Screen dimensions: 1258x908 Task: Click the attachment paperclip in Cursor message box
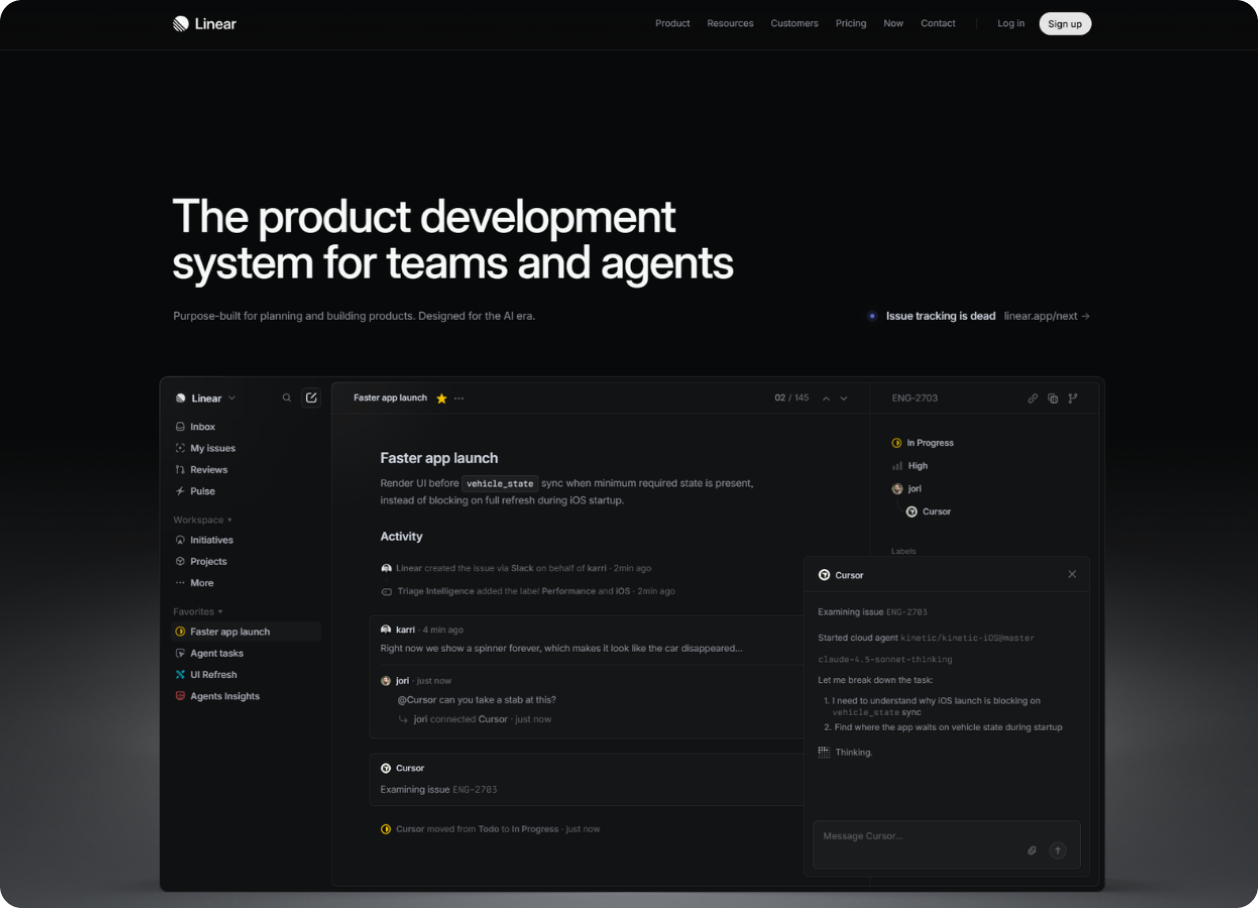[x=1033, y=851]
